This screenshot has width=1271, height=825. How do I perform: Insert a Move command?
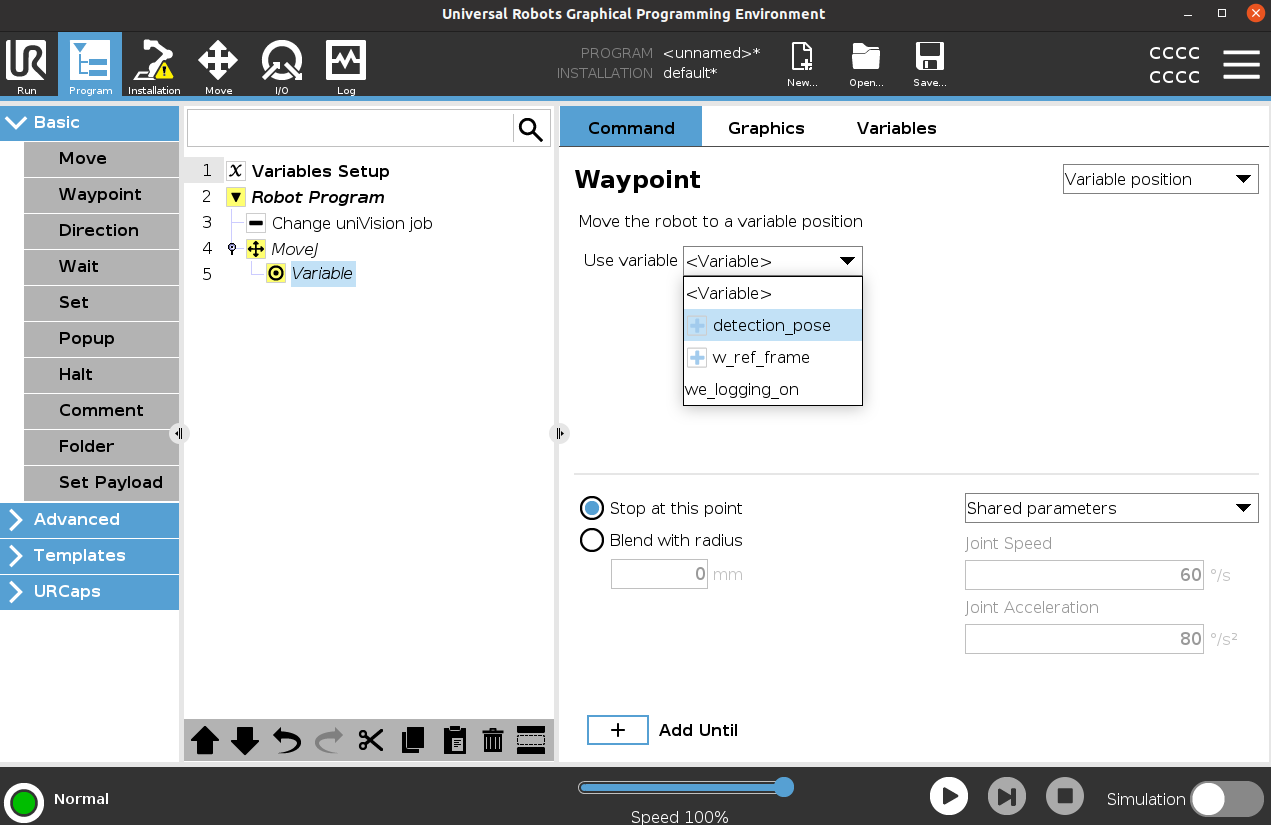click(x=101, y=158)
